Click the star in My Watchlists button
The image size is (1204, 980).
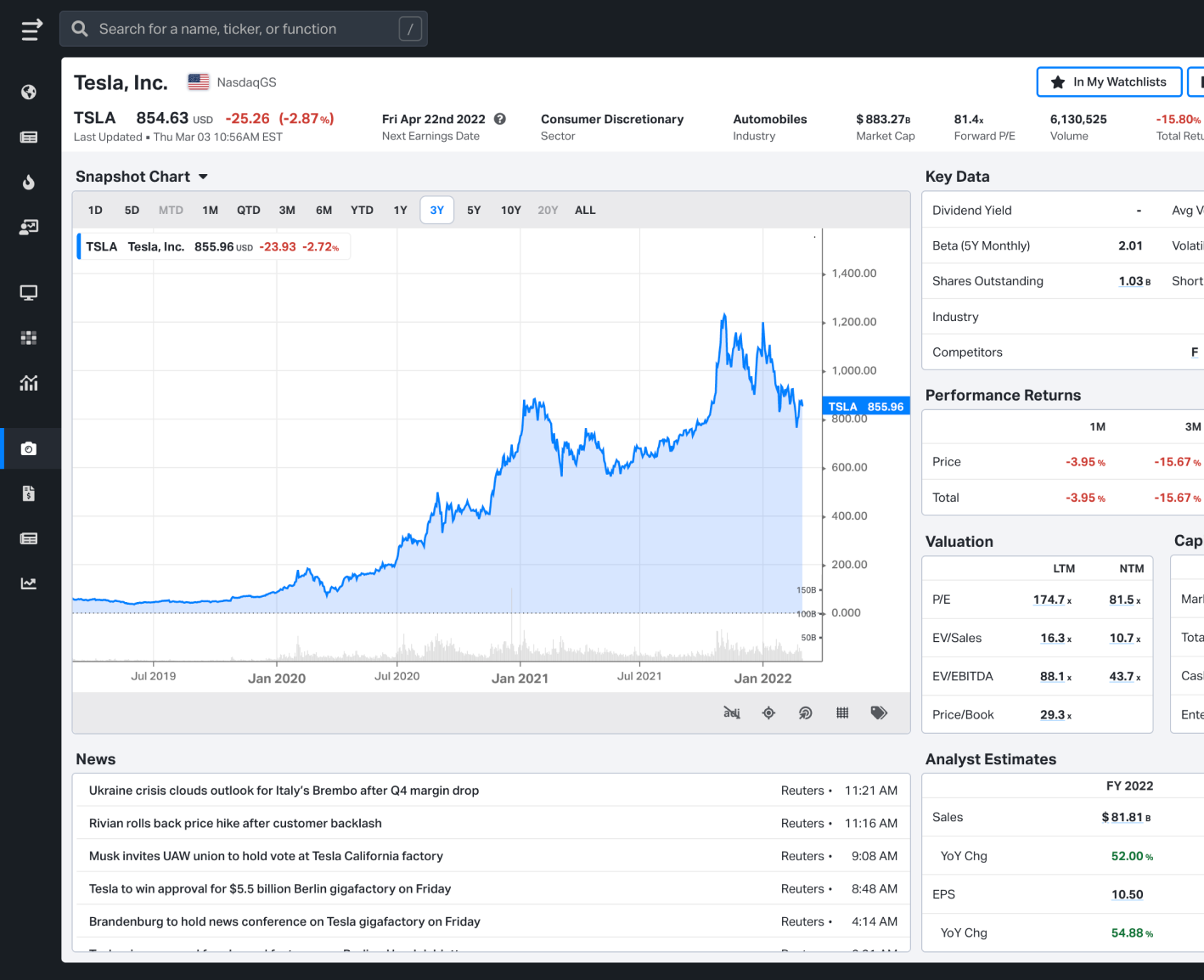tap(1058, 82)
